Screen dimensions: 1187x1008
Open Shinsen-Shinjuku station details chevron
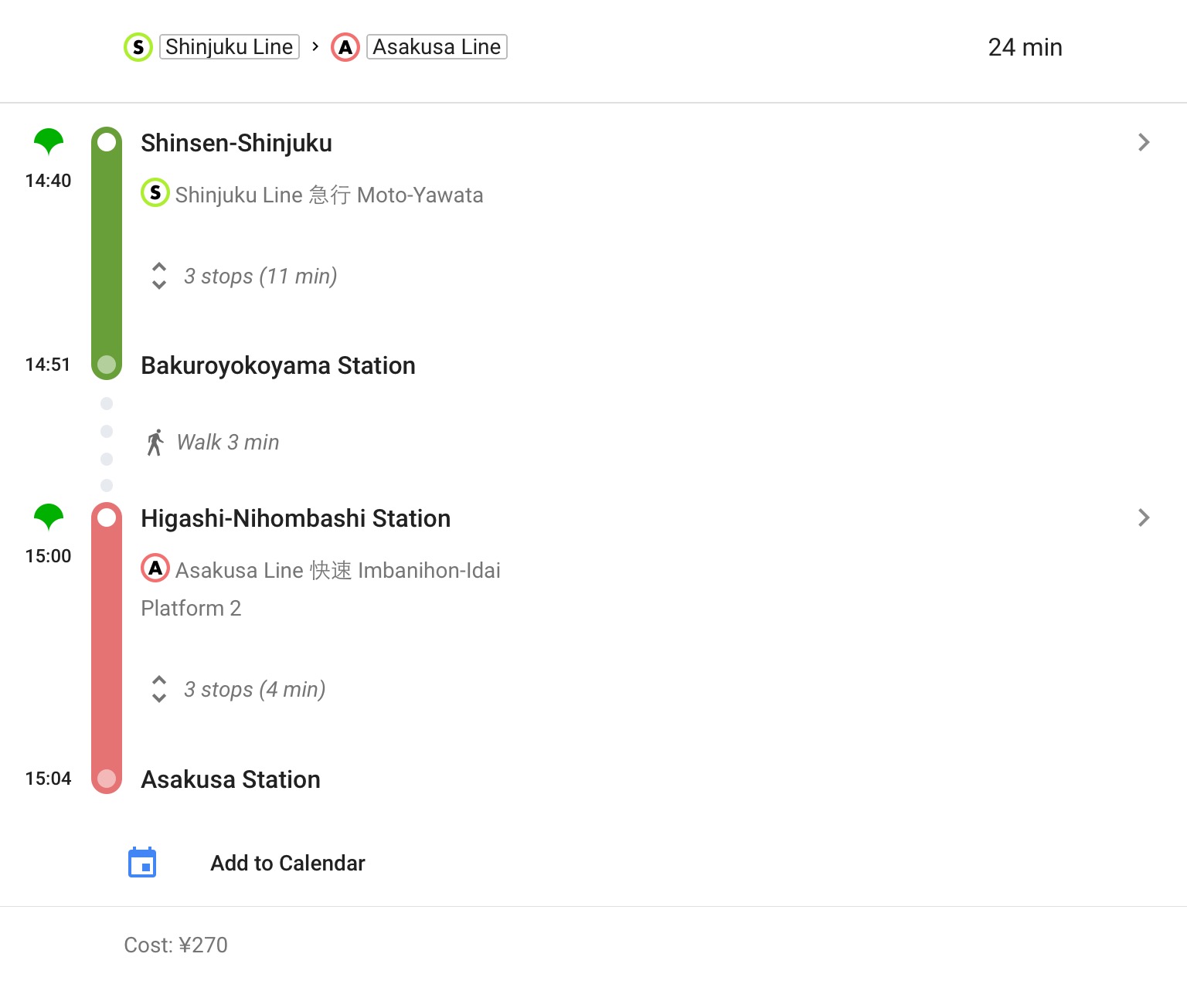coord(1144,142)
